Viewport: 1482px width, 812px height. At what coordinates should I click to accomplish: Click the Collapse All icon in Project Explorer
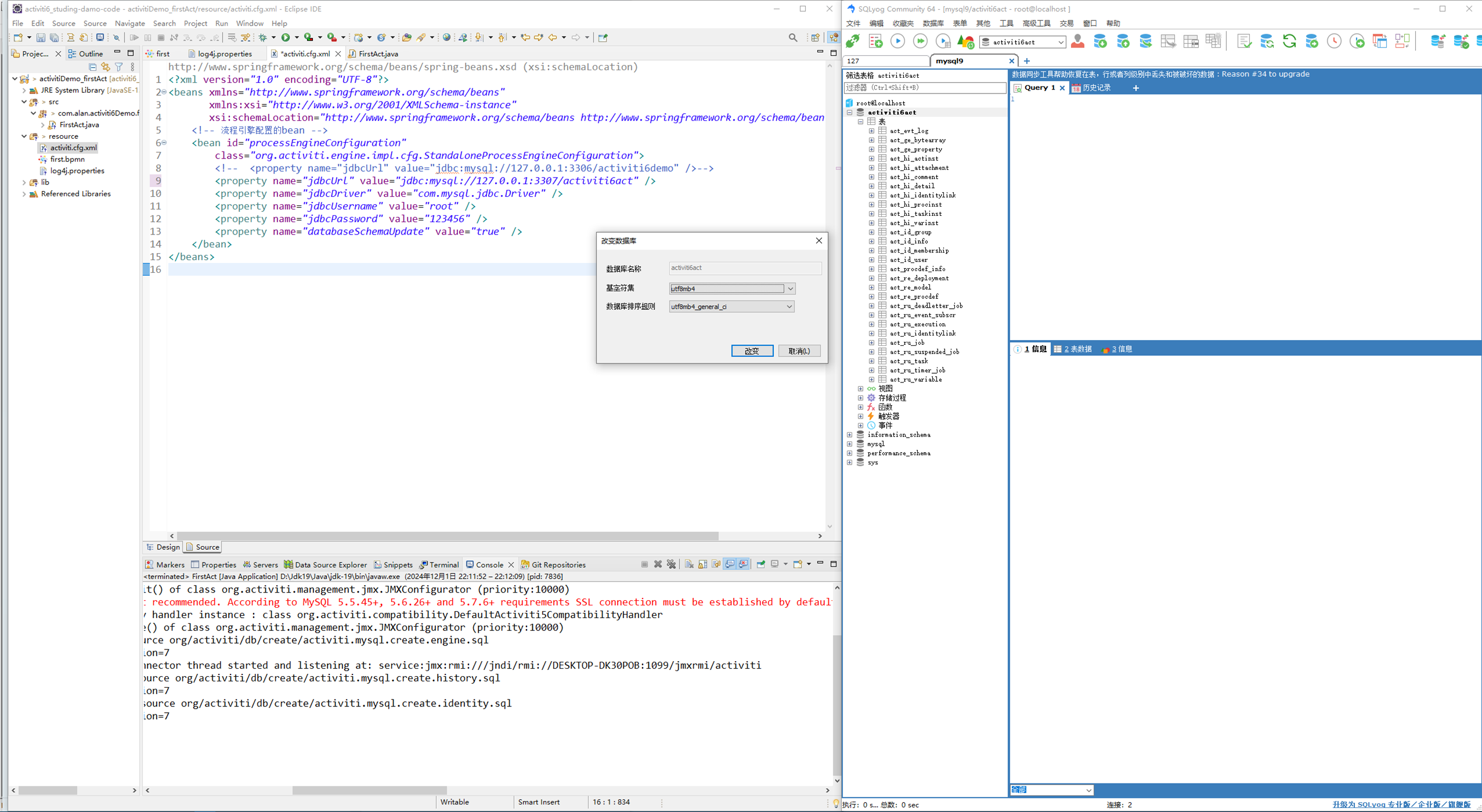pos(92,67)
